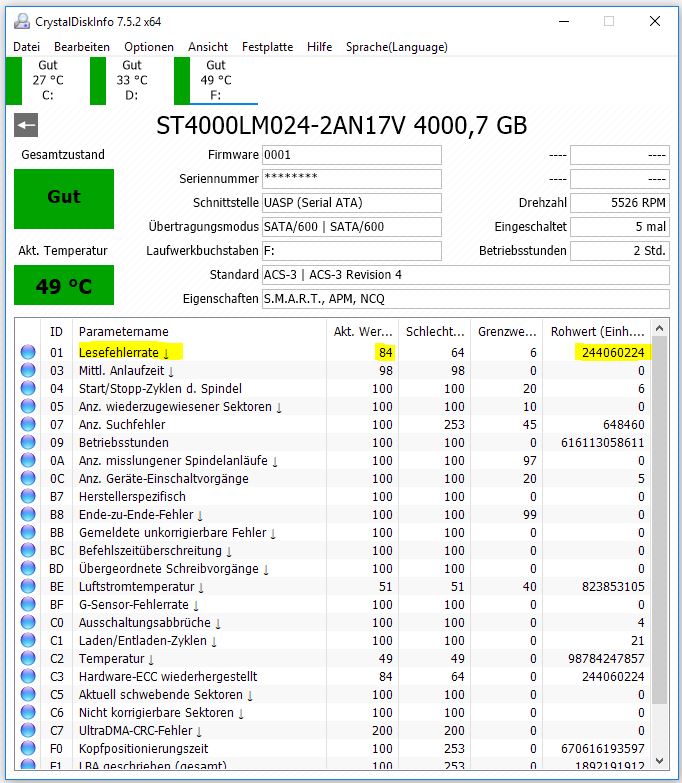Screen dimensions: 682x783
Task: Click the green Gut health status button
Action: pos(64,199)
